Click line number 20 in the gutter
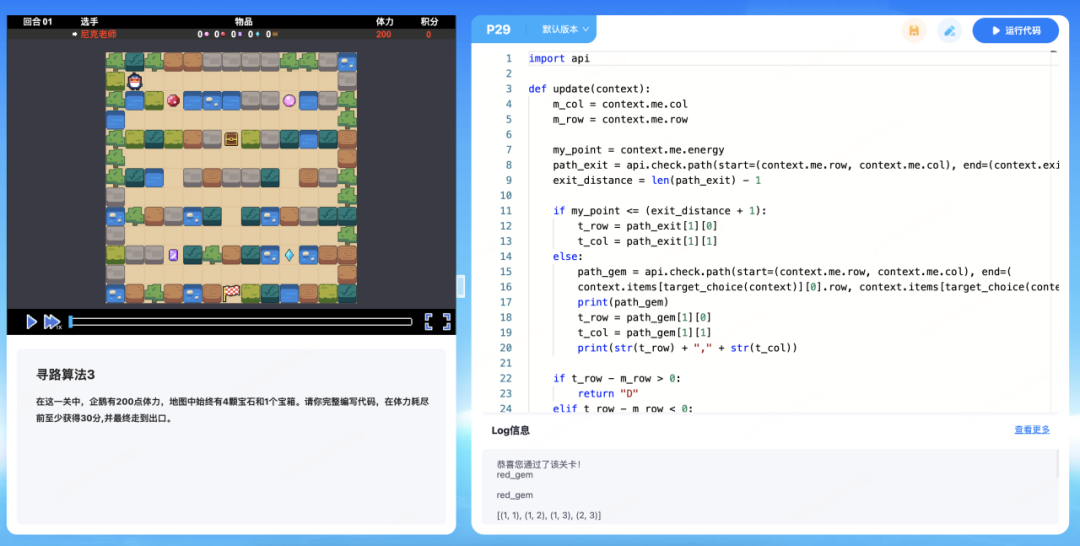Screen dimensions: 1080x546 pyautogui.click(x=506, y=348)
